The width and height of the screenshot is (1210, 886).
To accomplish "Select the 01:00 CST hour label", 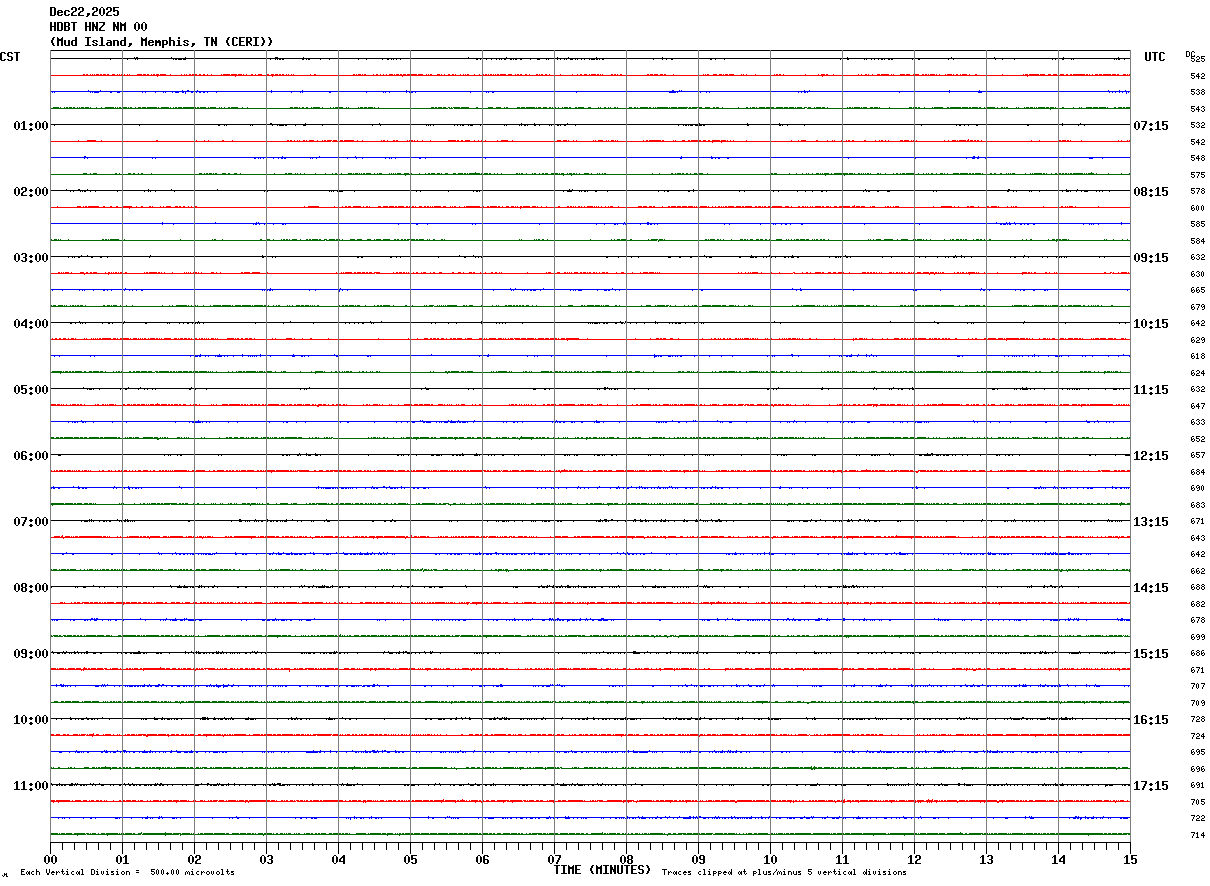I will (31, 126).
